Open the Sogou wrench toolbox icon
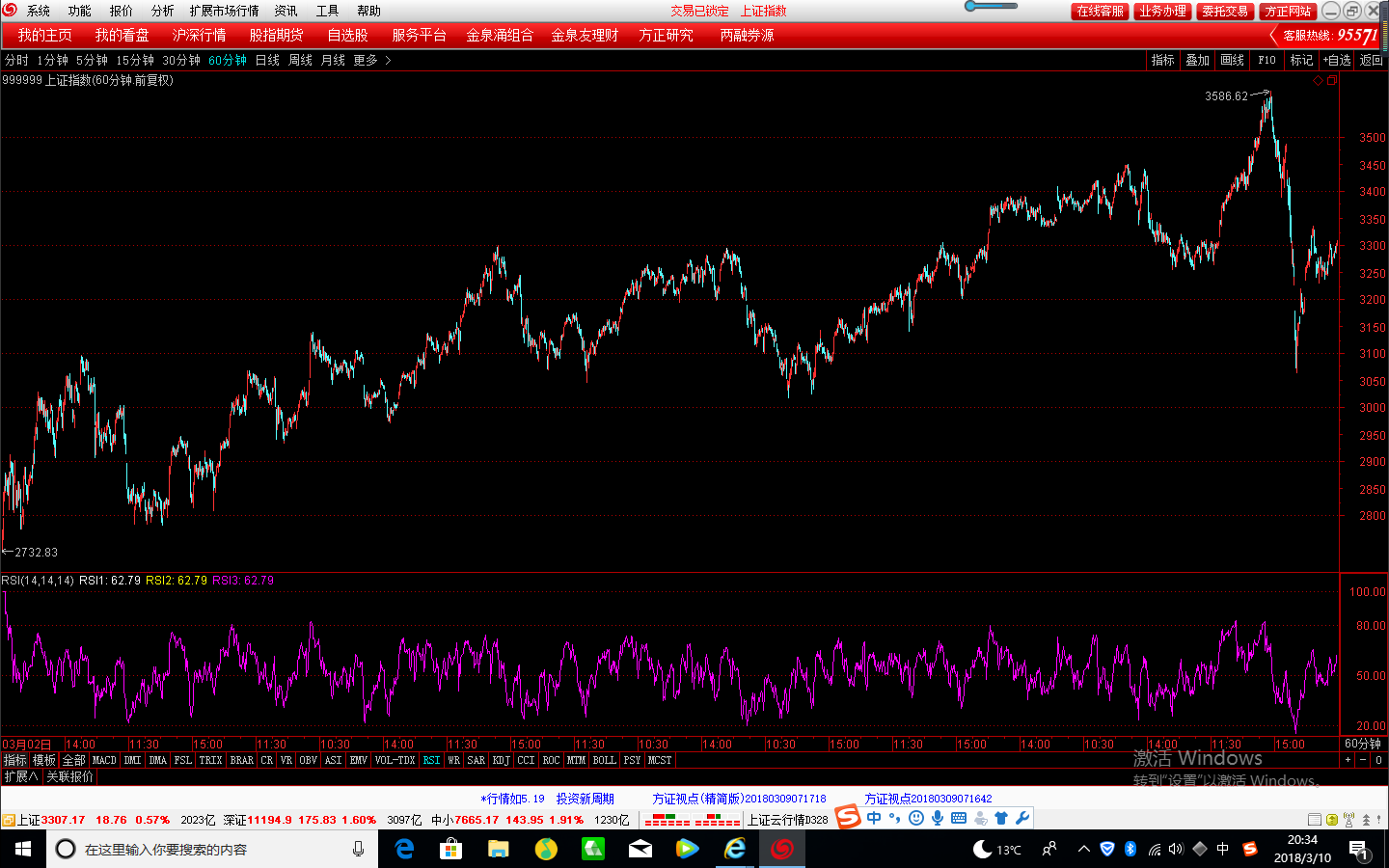The image size is (1389, 868). click(x=1022, y=818)
